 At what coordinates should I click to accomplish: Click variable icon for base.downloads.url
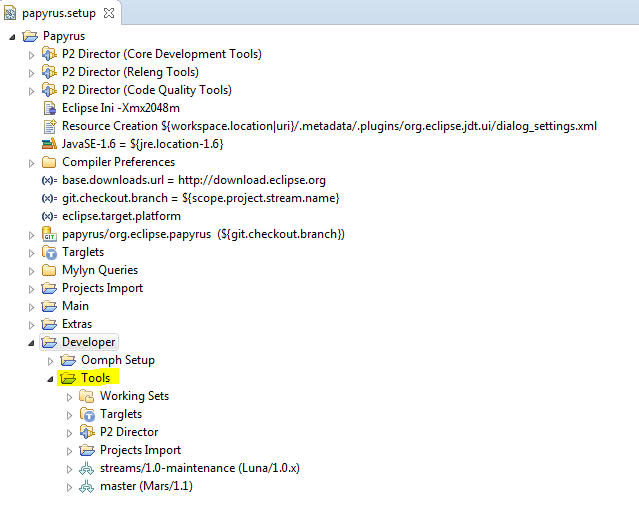49,180
